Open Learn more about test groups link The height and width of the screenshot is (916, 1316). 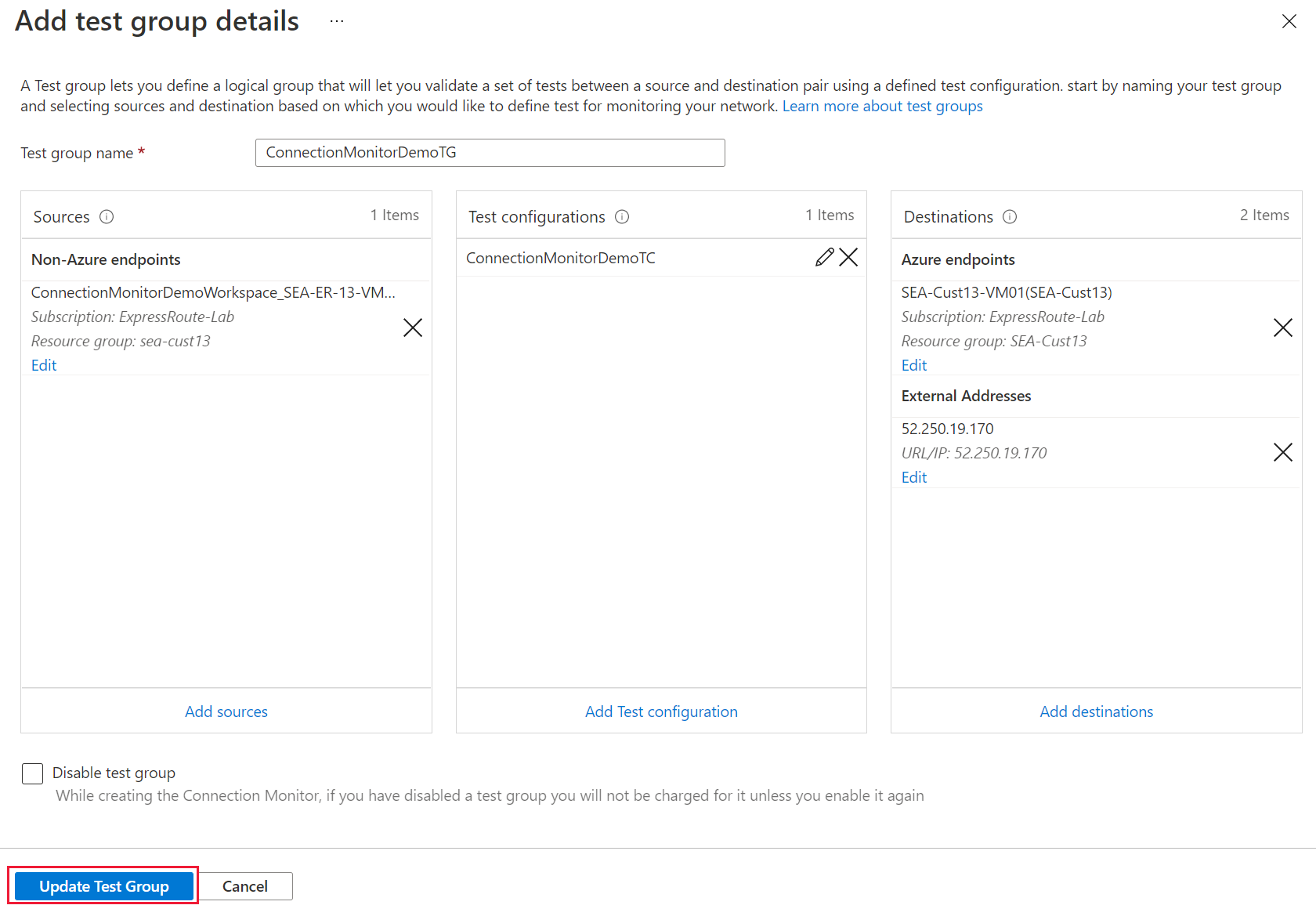click(882, 107)
